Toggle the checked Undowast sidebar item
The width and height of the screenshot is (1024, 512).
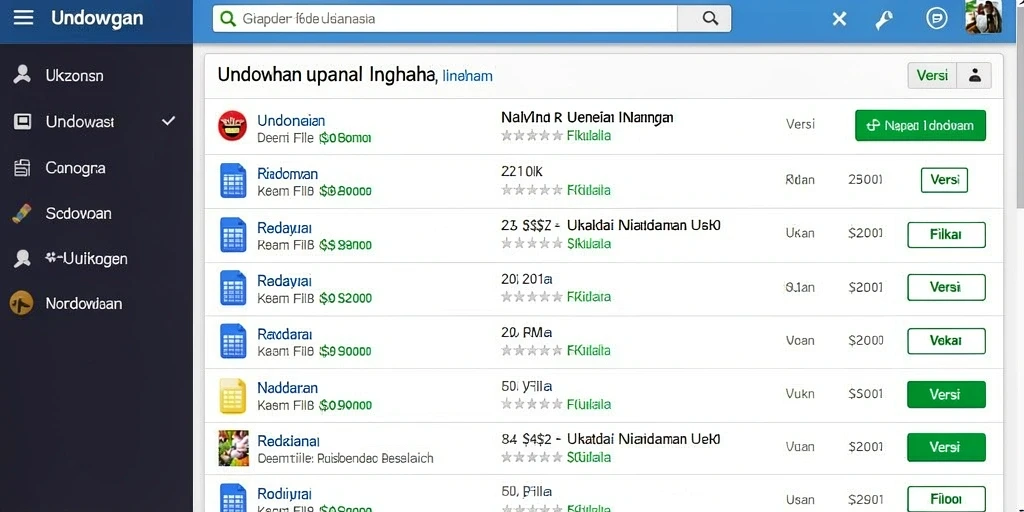(x=96, y=121)
